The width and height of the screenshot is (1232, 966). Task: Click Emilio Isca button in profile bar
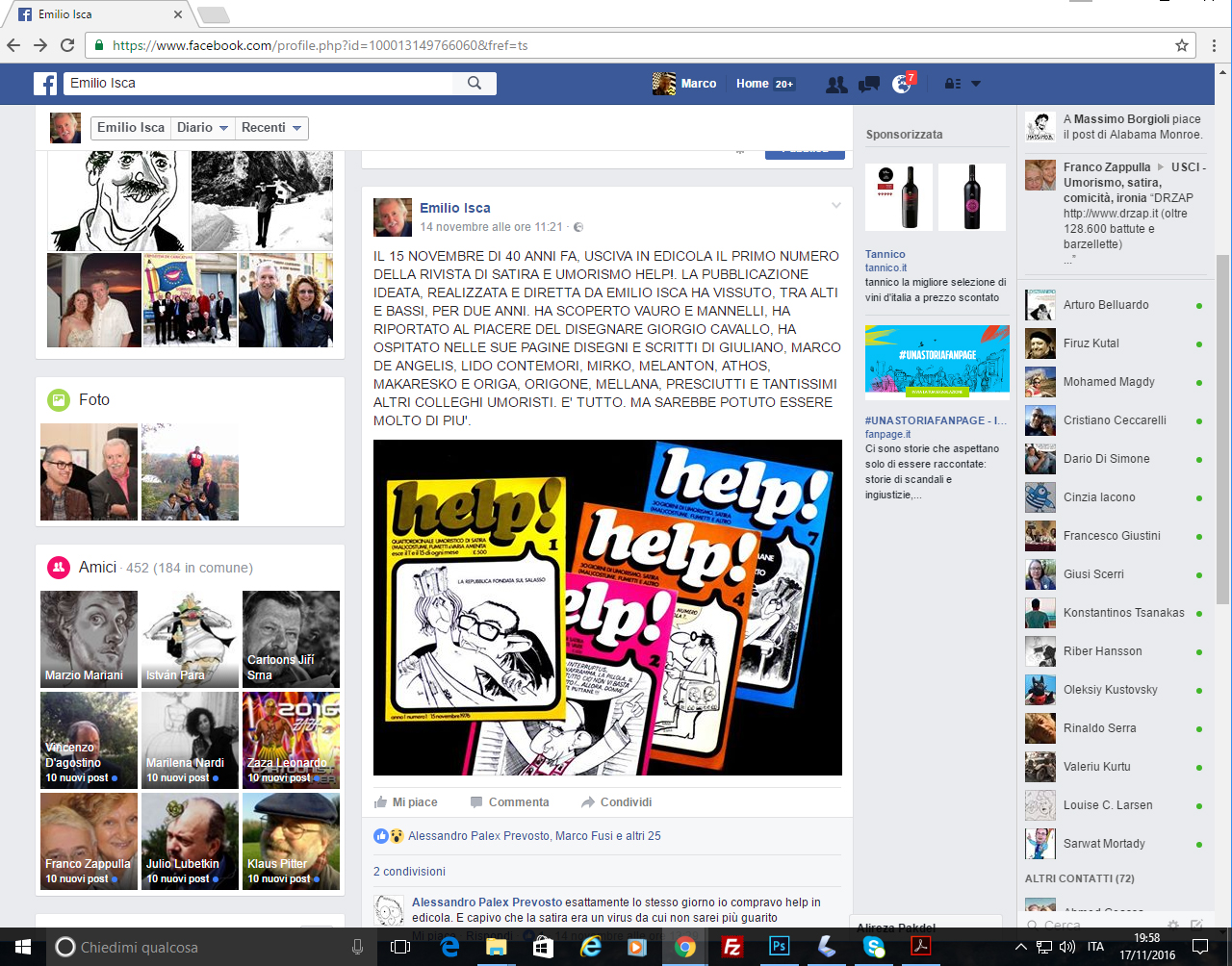(x=131, y=128)
